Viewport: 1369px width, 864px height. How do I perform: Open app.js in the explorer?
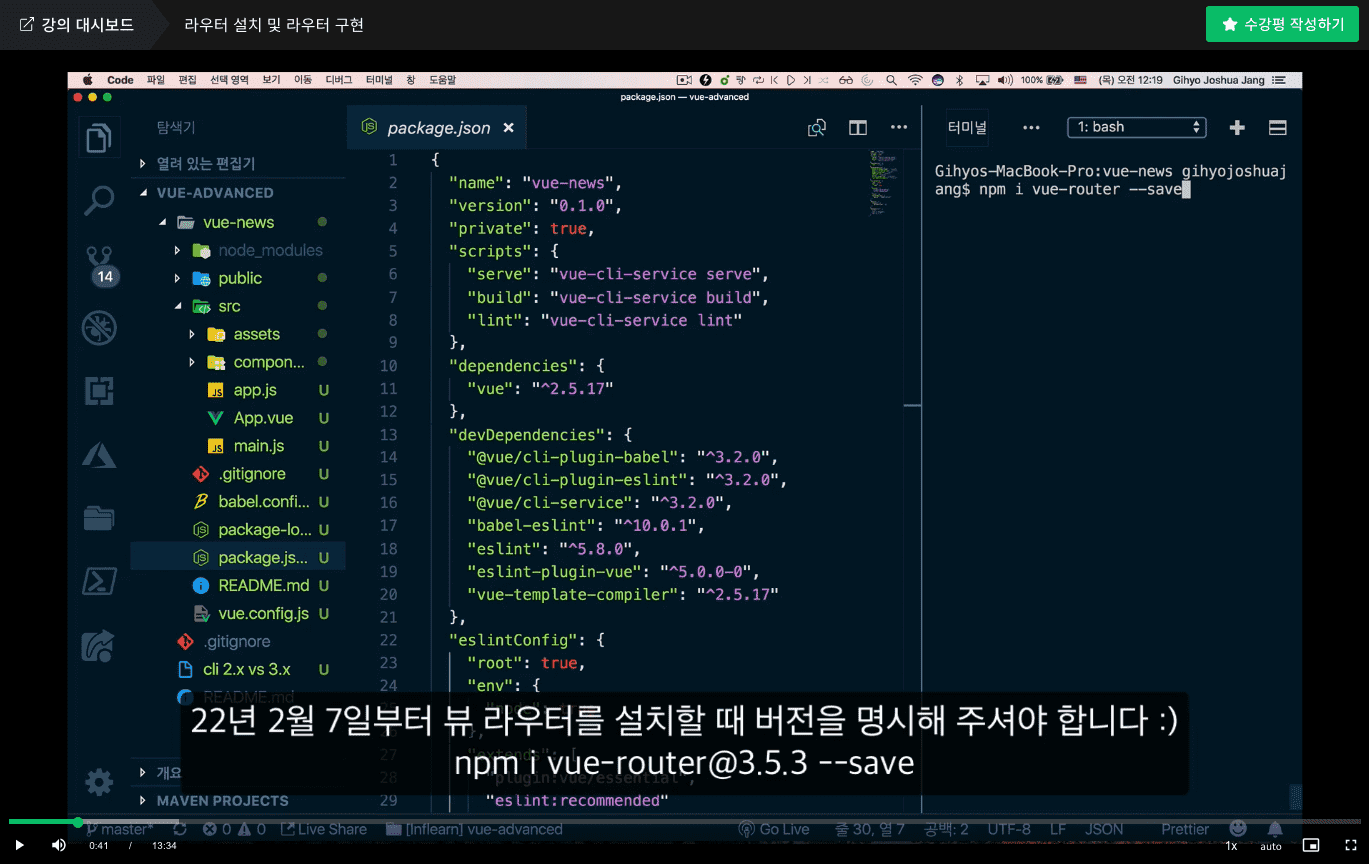[x=255, y=390]
